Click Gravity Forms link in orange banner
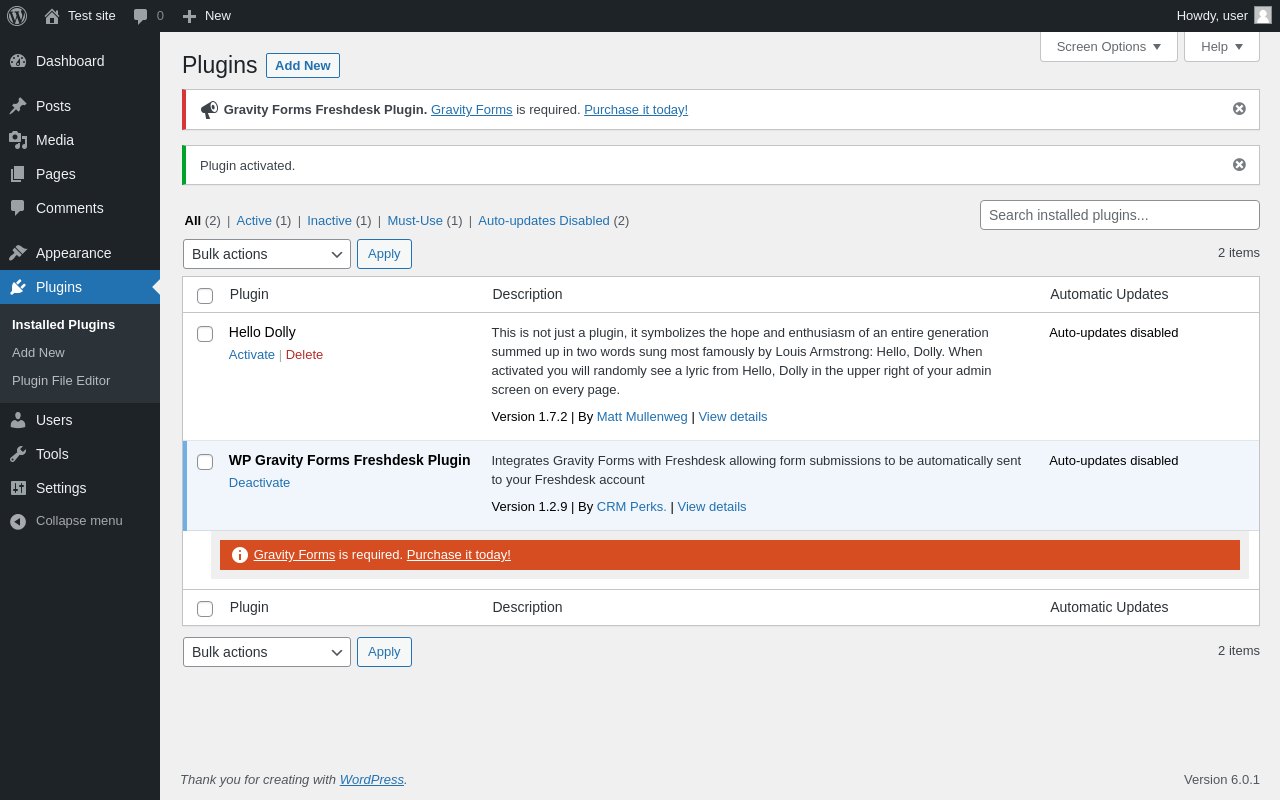The width and height of the screenshot is (1280, 800). (294, 555)
